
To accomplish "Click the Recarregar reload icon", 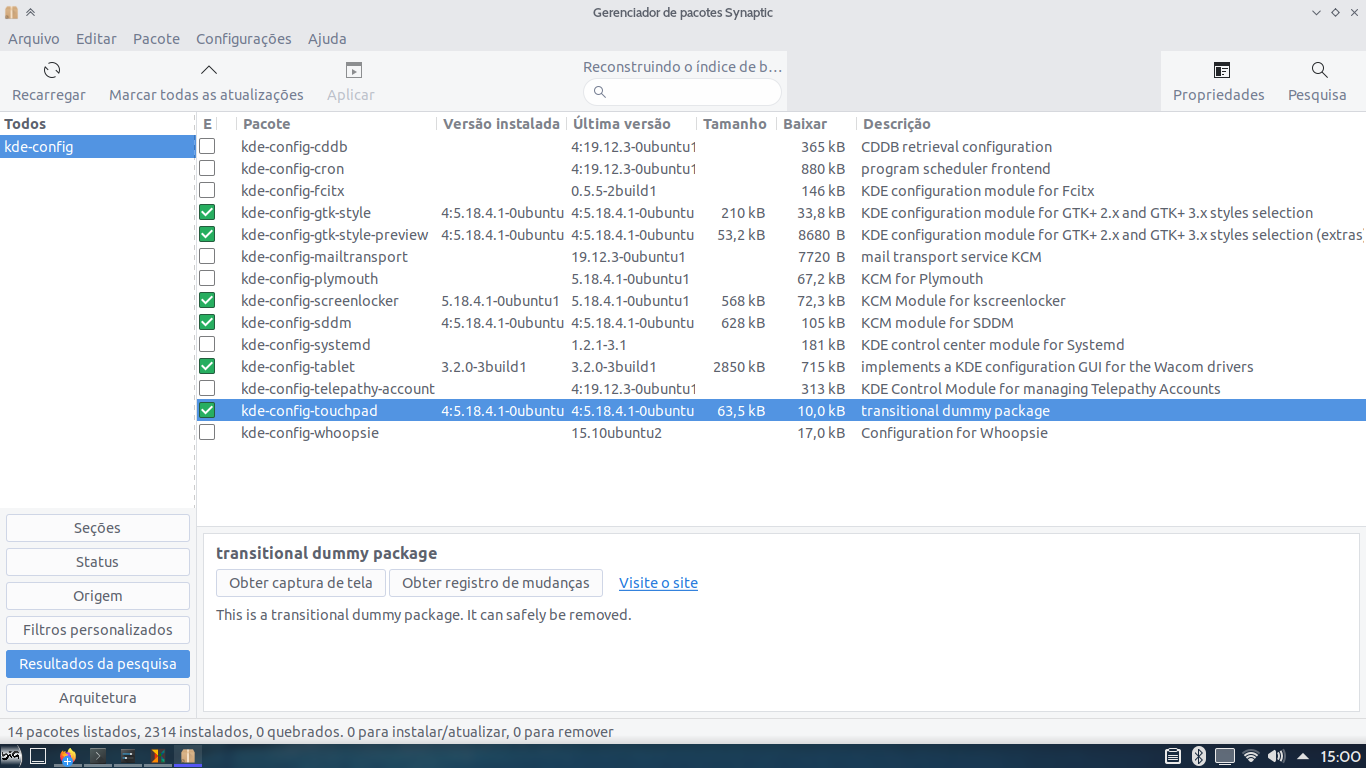I will [52, 70].
